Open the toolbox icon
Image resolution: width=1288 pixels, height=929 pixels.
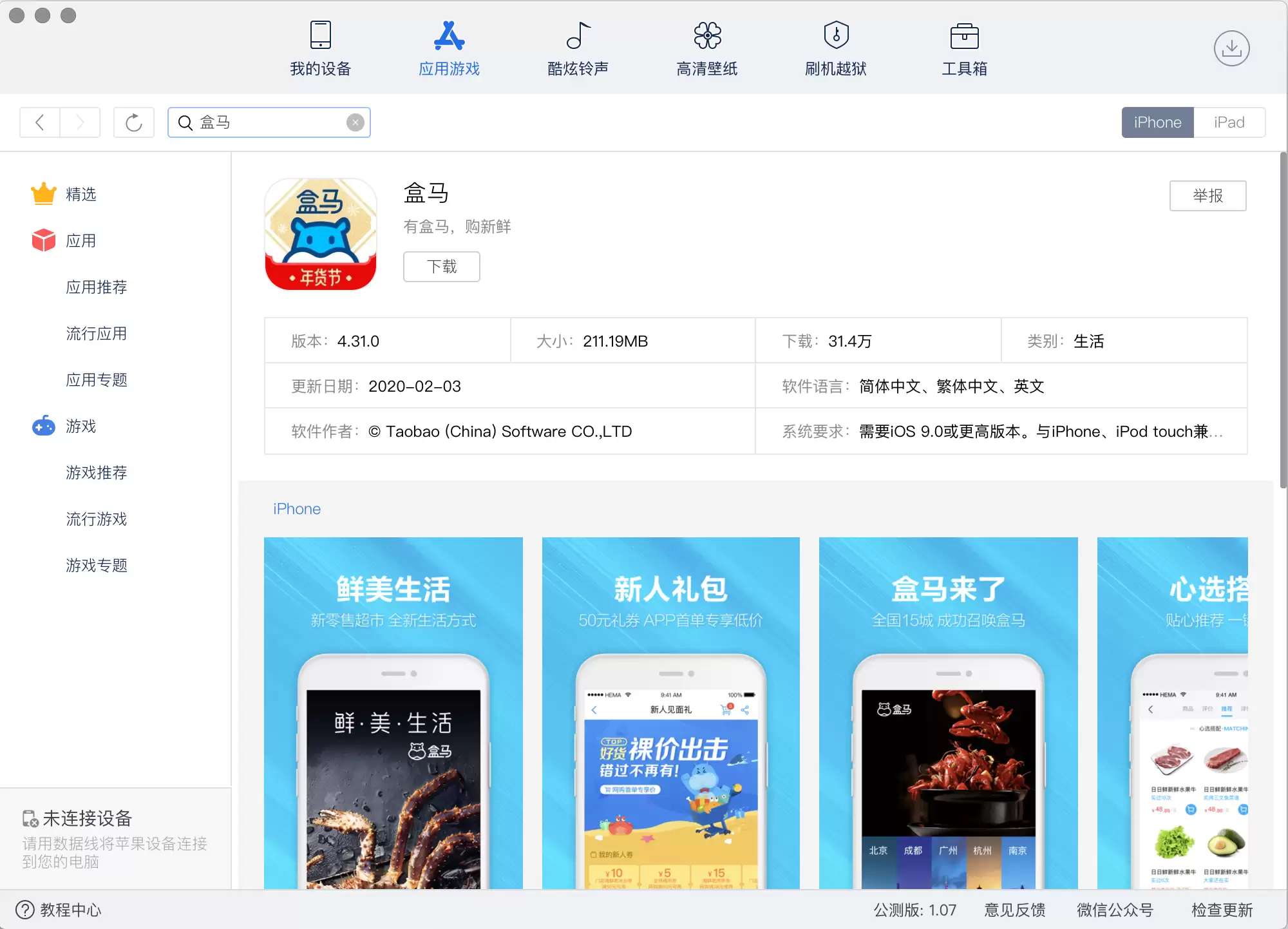964,36
